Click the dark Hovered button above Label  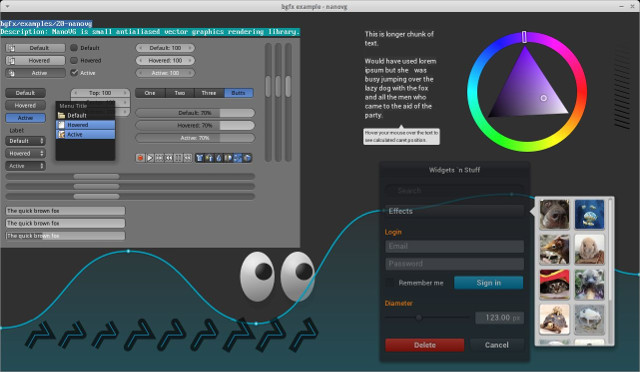[x=25, y=105]
